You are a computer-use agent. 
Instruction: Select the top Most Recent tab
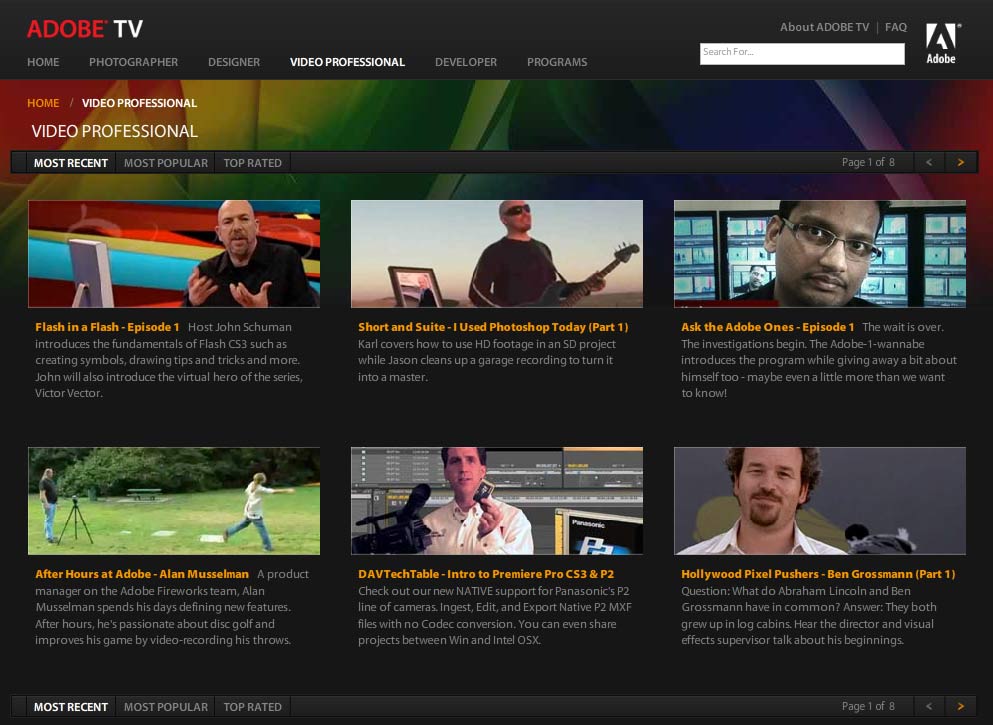(x=71, y=163)
